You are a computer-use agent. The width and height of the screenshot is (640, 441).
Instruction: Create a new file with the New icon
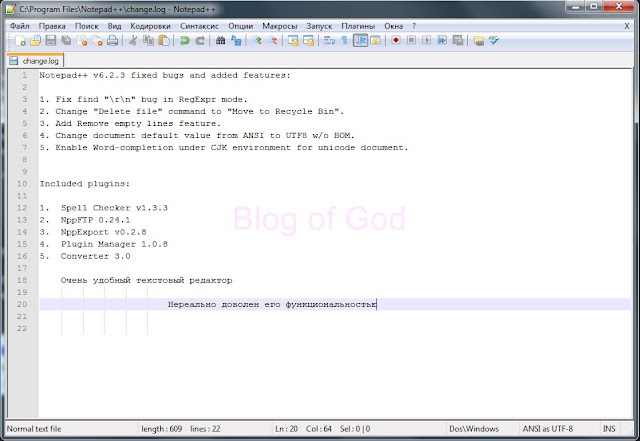click(20, 40)
